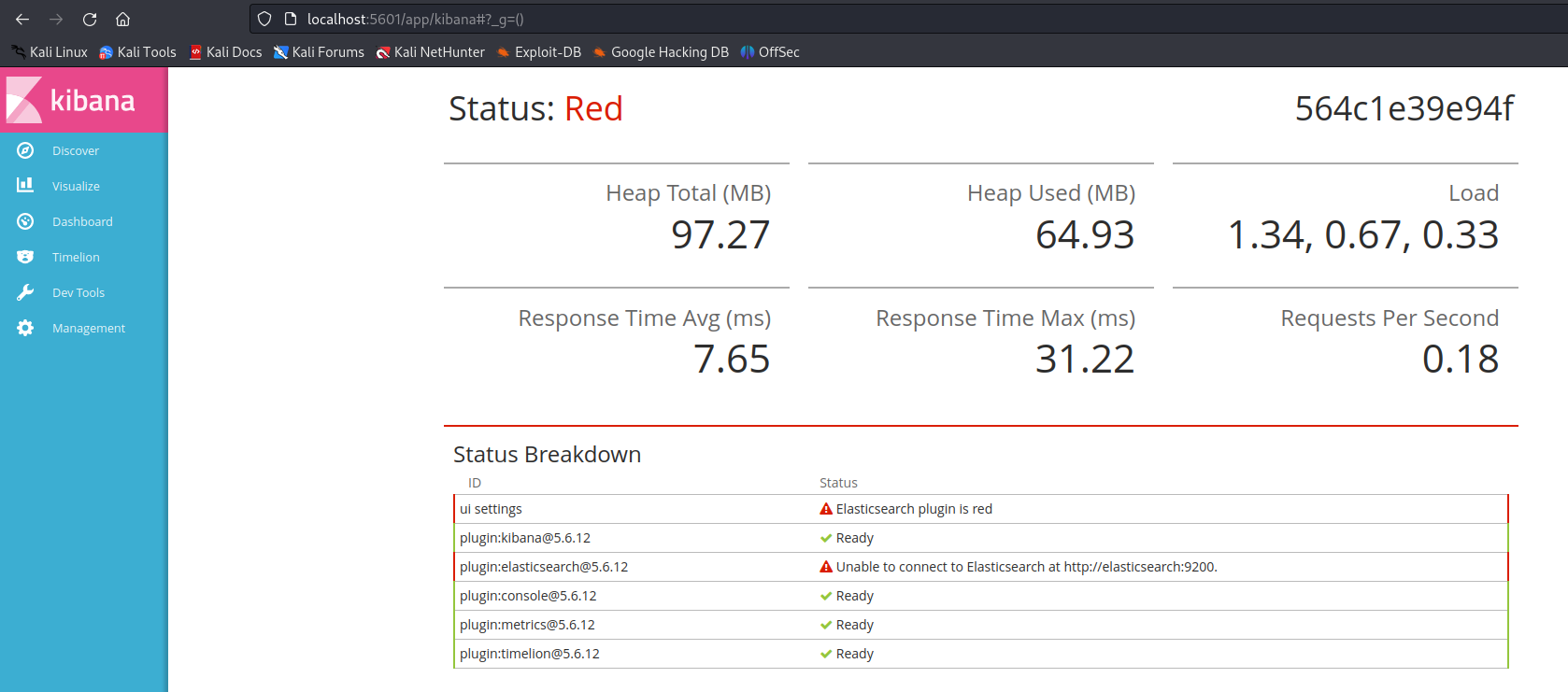
Task: Click Heap Used value 64.93
Action: [x=1085, y=234]
